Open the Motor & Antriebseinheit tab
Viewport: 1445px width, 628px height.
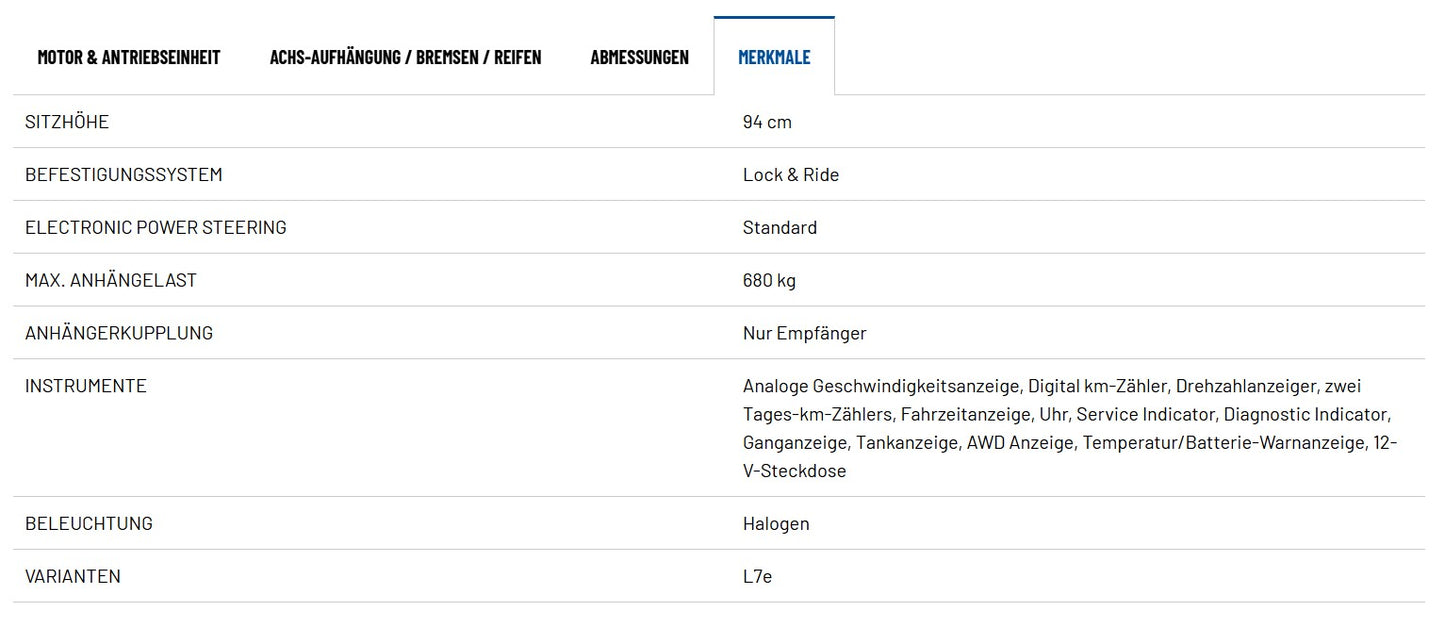pos(129,57)
